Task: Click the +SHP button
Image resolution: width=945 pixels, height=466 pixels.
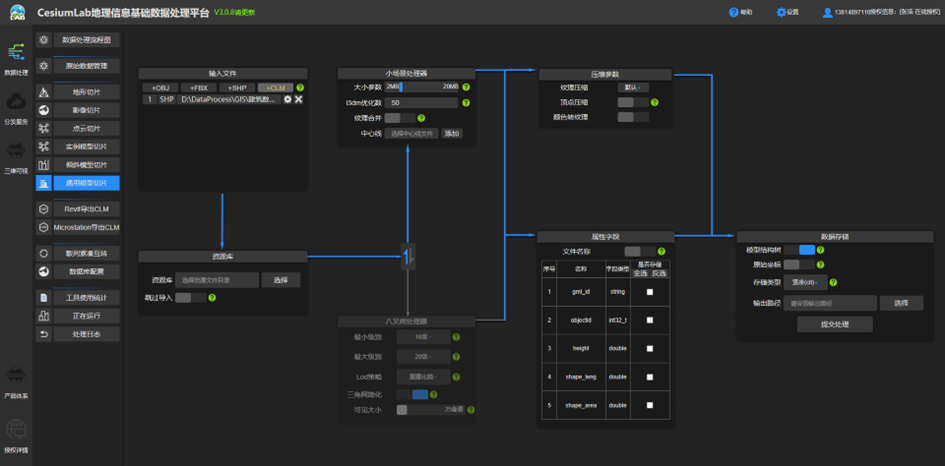Action: (x=237, y=87)
